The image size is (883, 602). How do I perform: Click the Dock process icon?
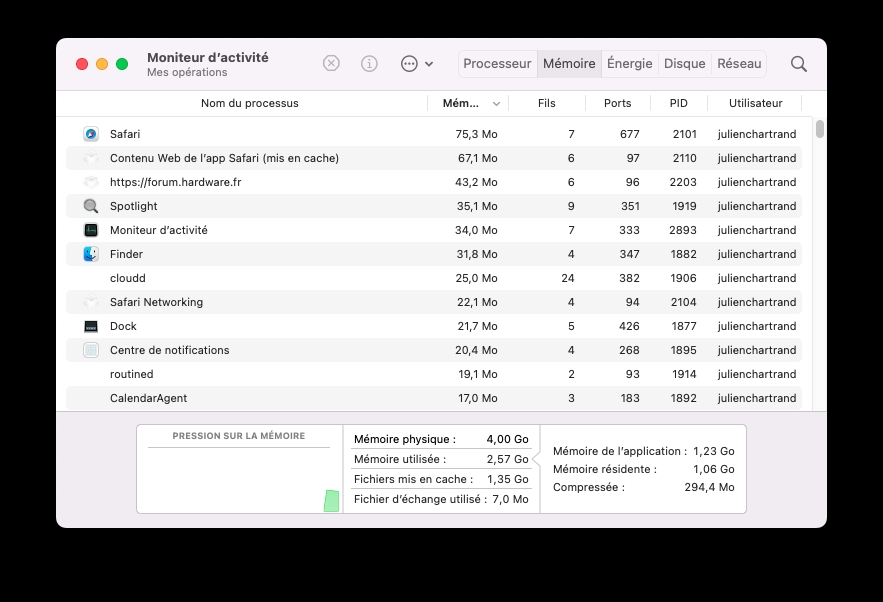coord(91,326)
